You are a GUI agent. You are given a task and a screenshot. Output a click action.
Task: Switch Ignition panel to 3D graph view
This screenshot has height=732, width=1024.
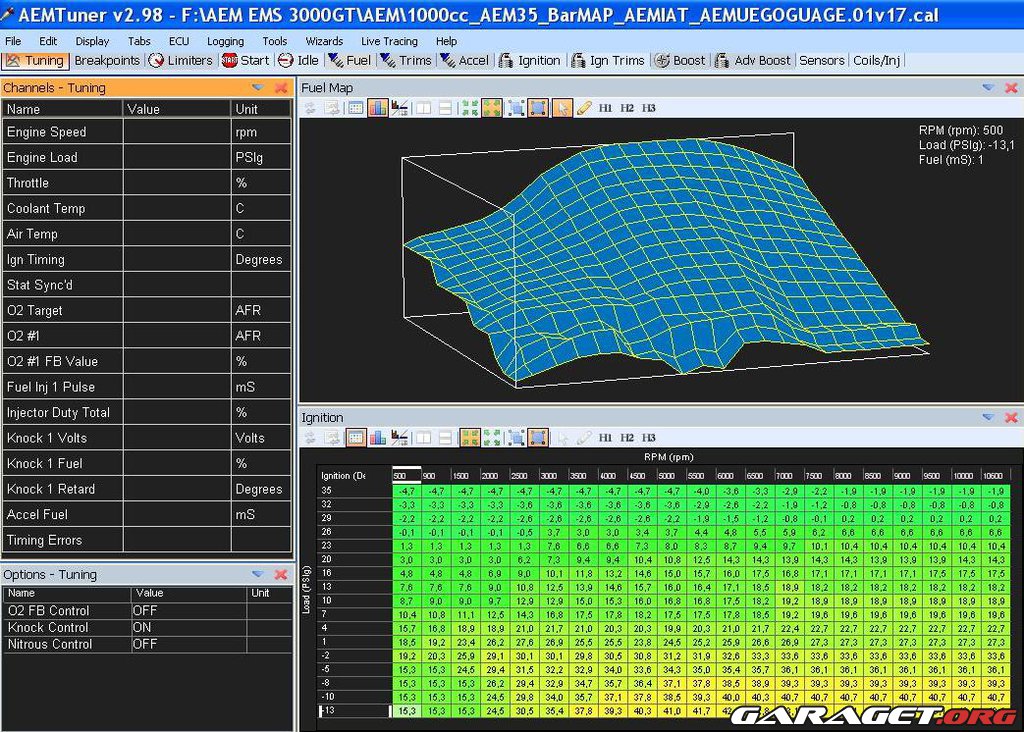(377, 438)
